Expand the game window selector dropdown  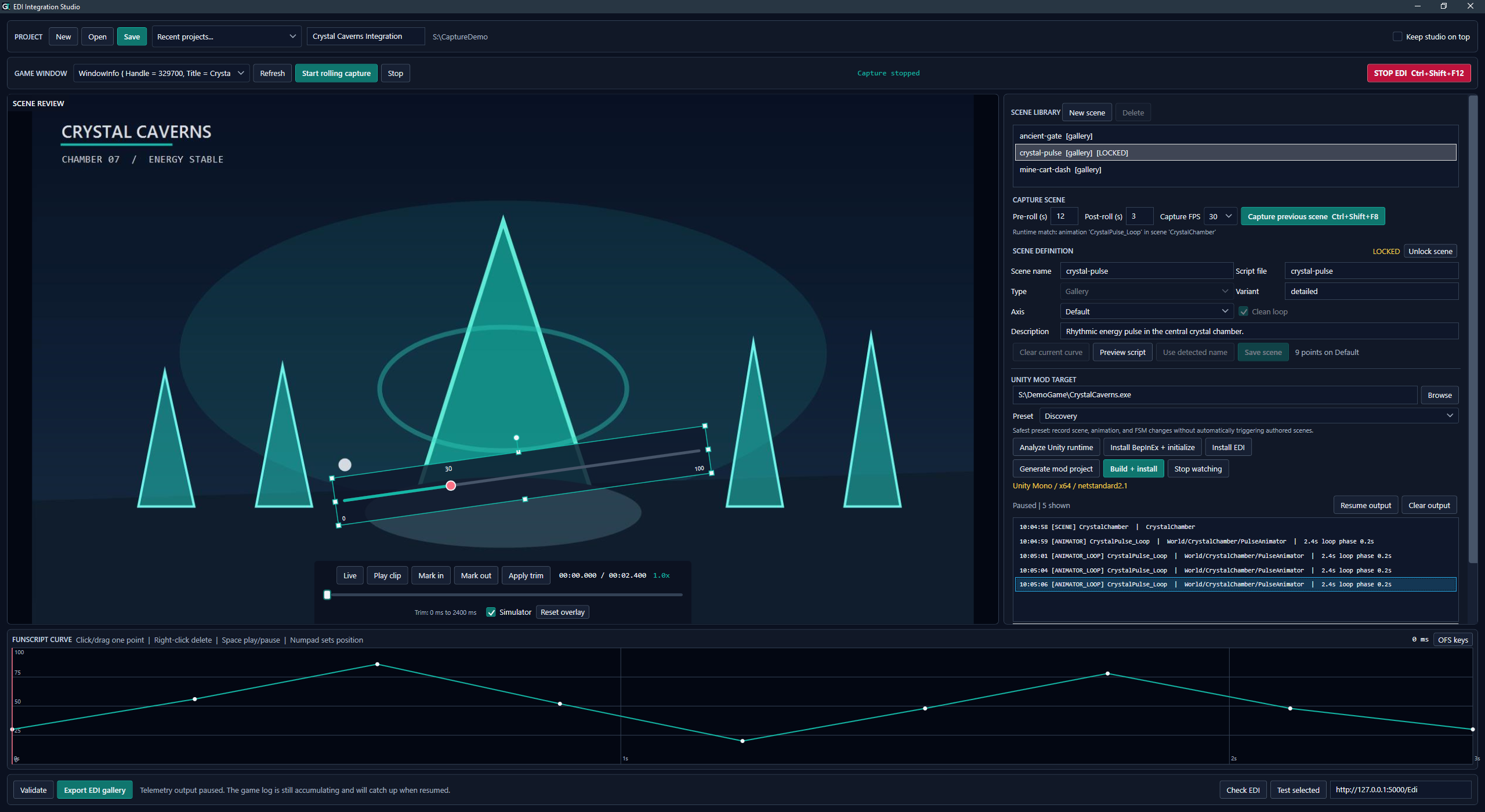[x=161, y=73]
